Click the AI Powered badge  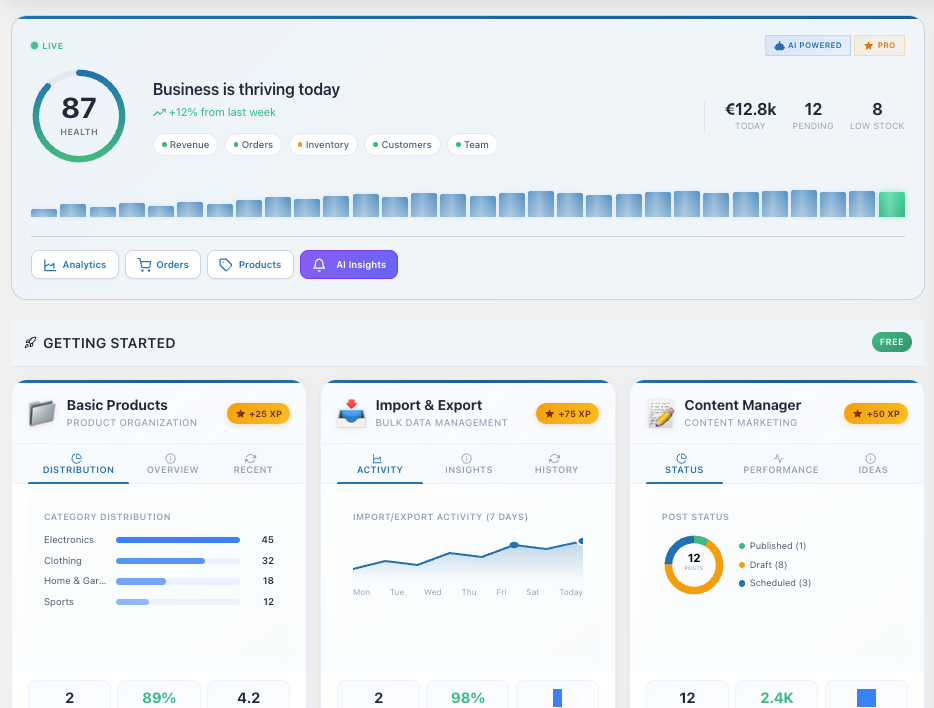click(x=807, y=46)
